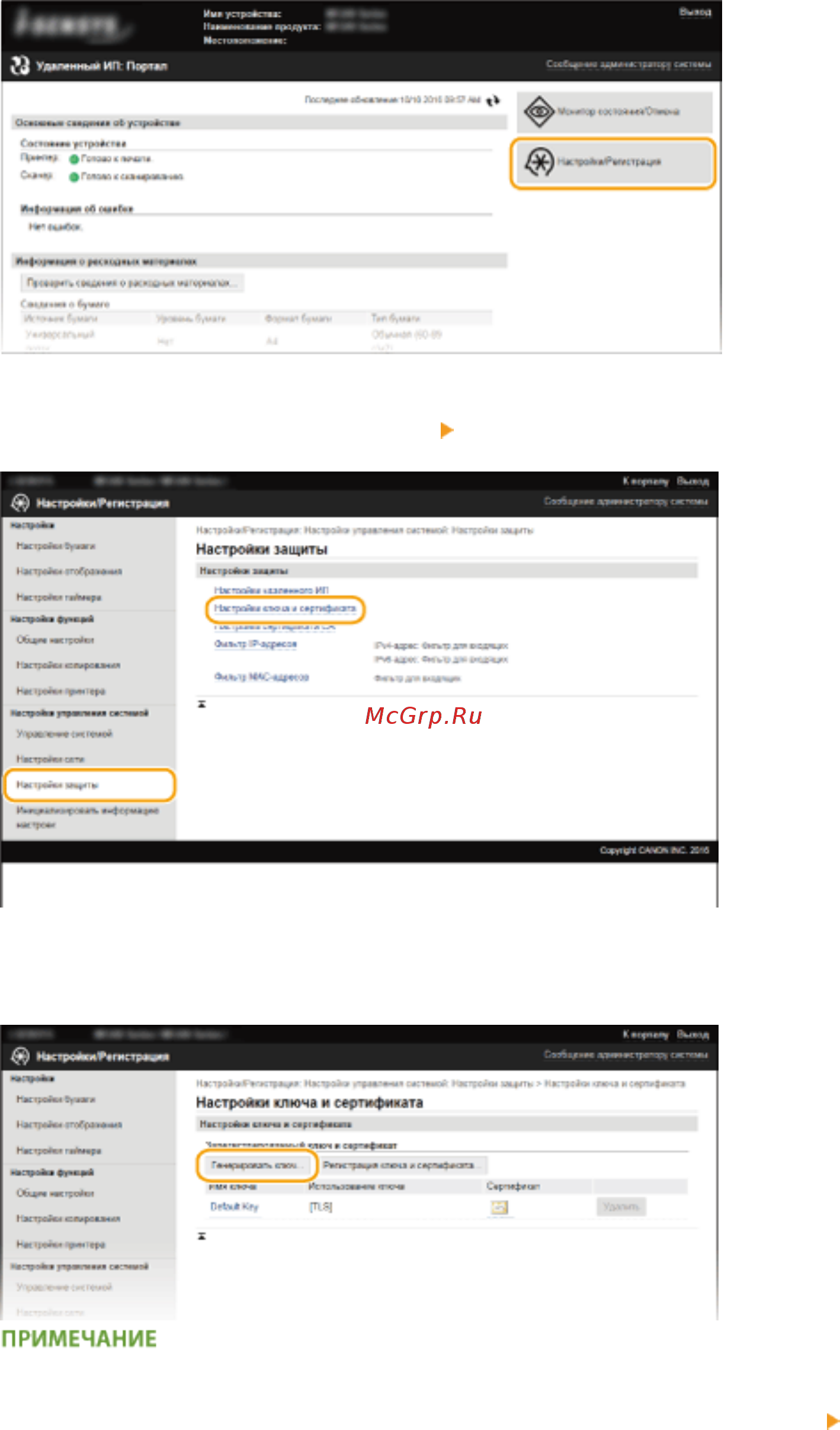The image size is (840, 1430).
Task: Click [TLS] value in Default Key row
Action: 320,1207
